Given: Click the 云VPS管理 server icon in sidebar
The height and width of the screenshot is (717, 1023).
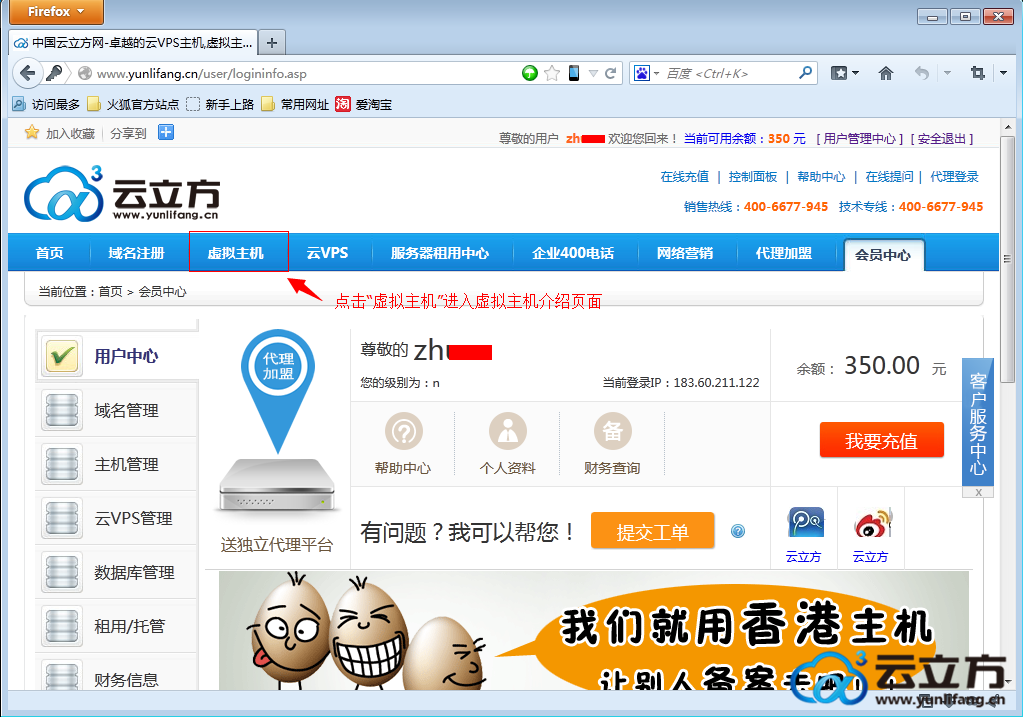Looking at the screenshot, I should click(x=62, y=518).
